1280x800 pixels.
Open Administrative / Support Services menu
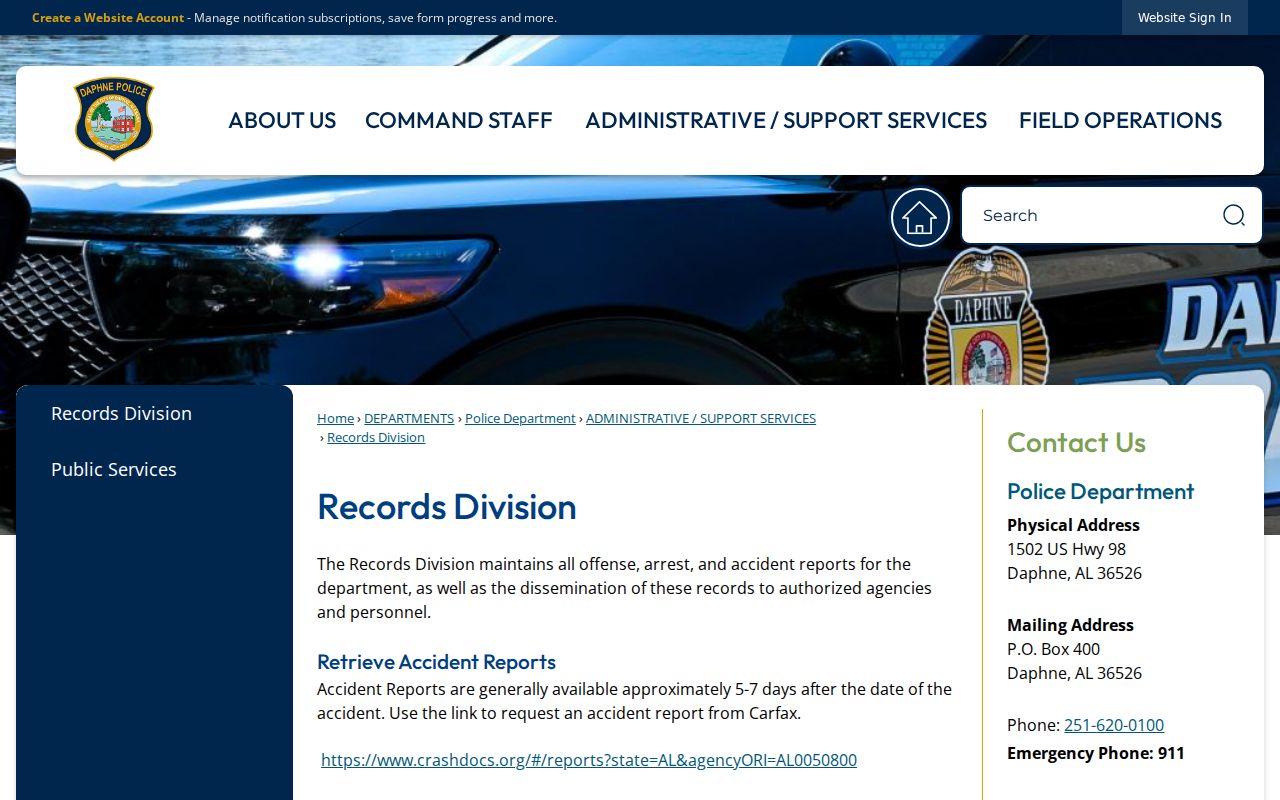pyautogui.click(x=786, y=120)
